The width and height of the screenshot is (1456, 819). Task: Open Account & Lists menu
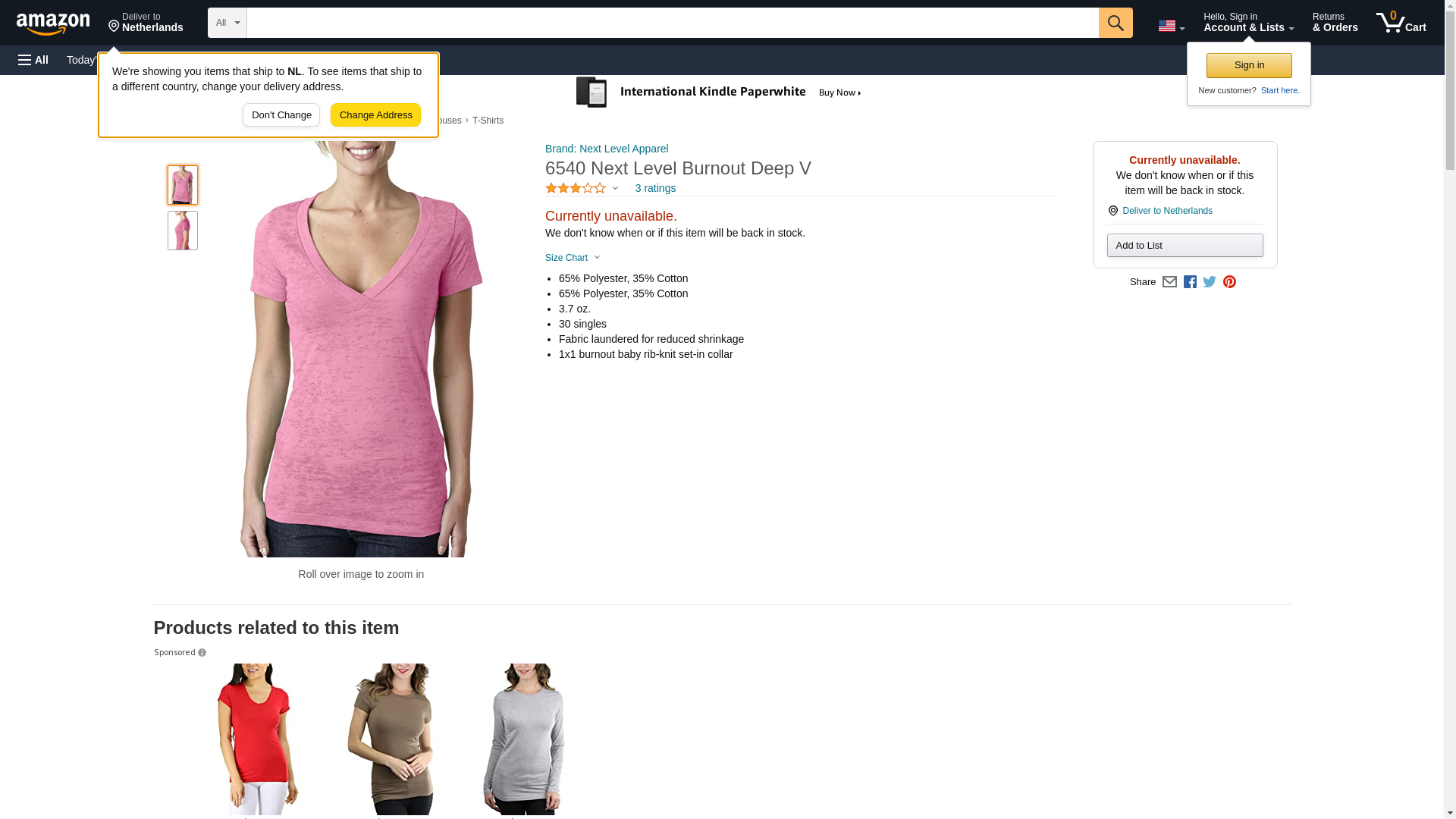(1248, 22)
